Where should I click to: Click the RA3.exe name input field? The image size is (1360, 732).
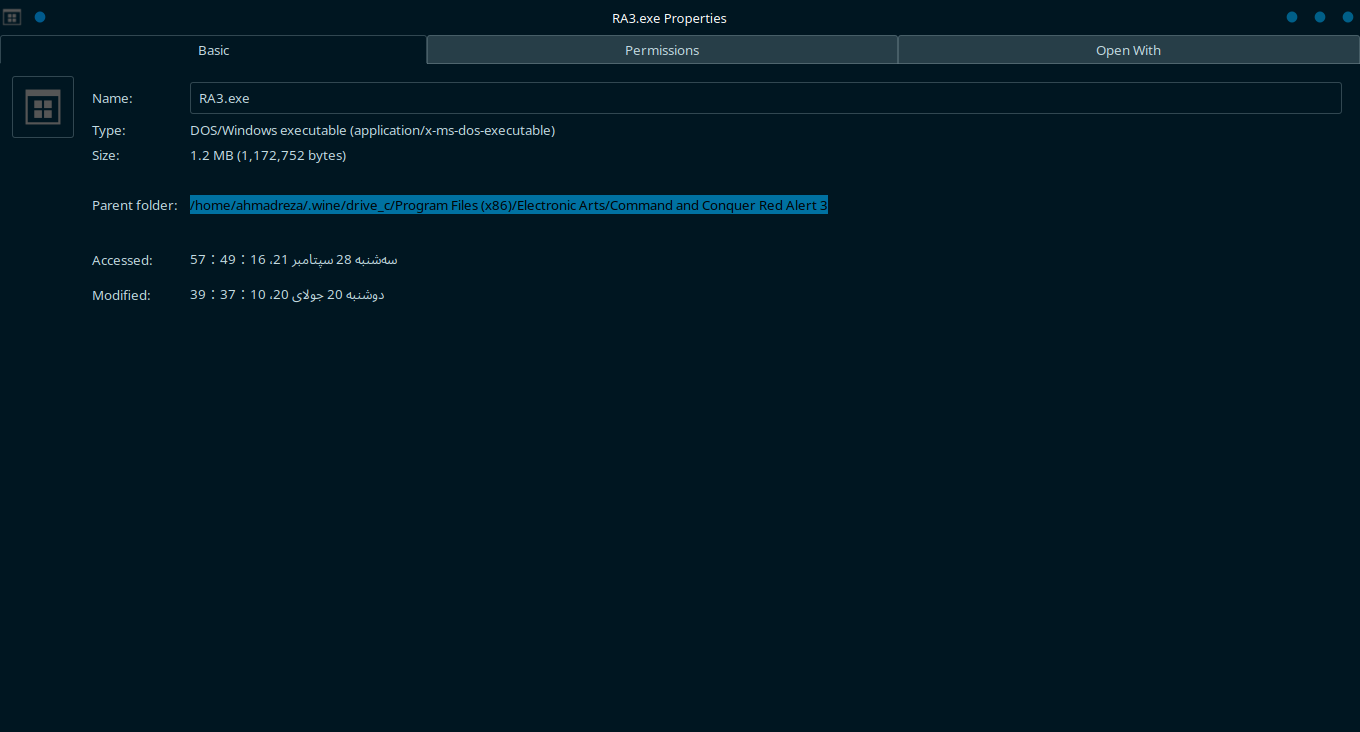(x=765, y=98)
